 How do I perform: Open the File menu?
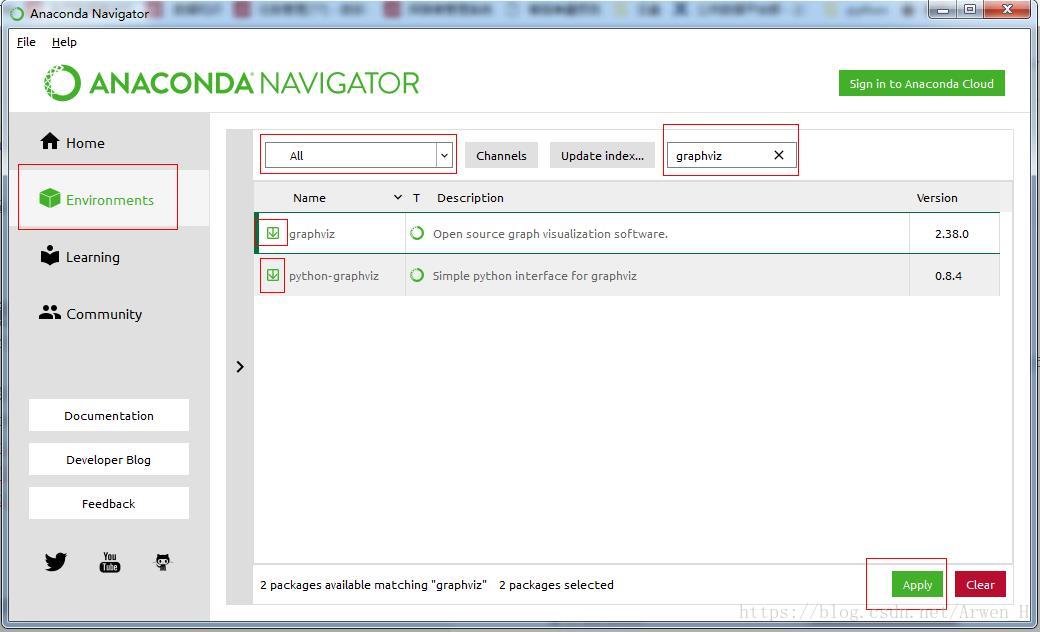coord(26,42)
